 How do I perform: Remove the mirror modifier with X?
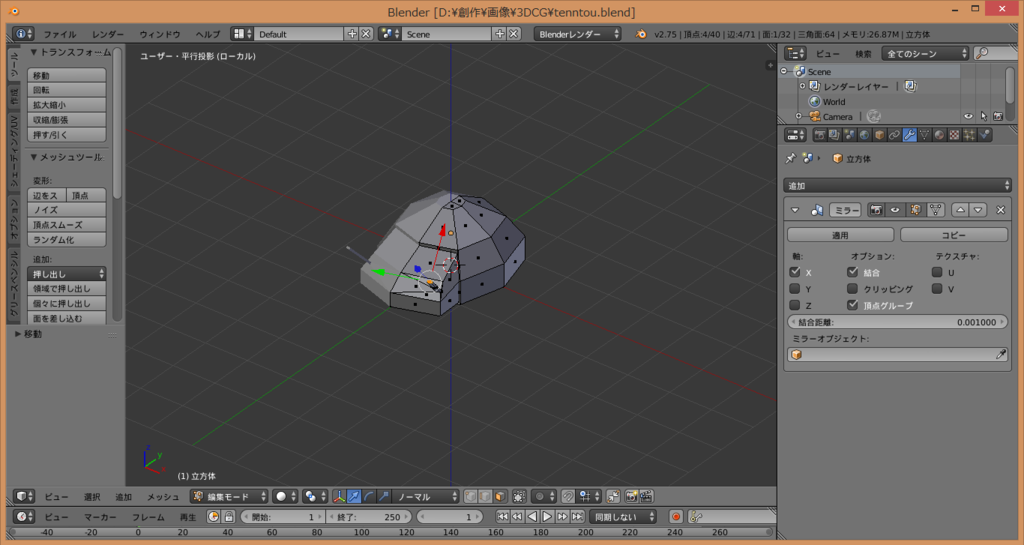coord(1000,210)
